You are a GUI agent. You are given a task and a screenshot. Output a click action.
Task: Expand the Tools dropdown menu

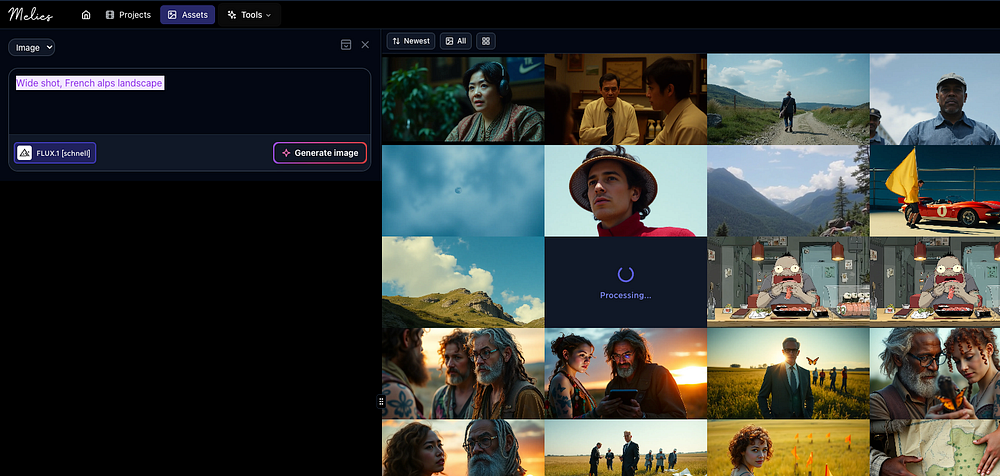(x=249, y=15)
